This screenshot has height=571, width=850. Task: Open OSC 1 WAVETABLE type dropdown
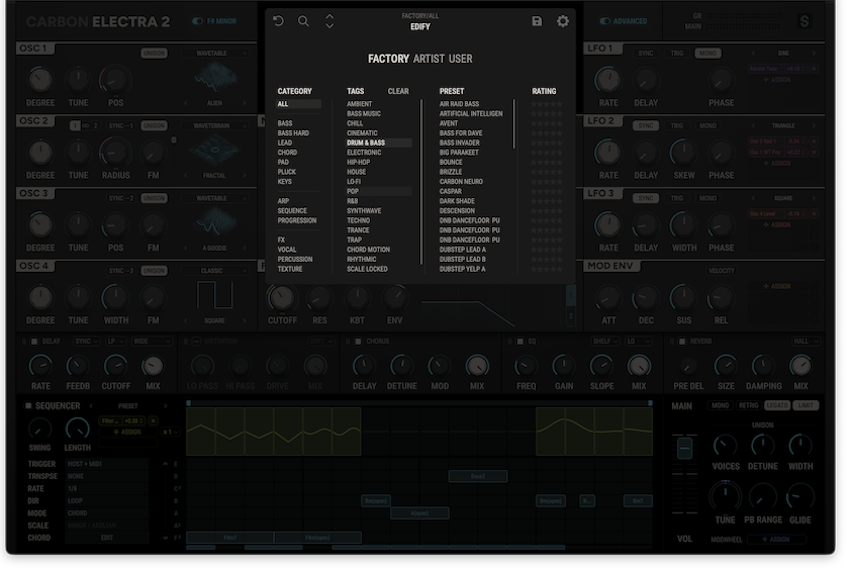(215, 53)
